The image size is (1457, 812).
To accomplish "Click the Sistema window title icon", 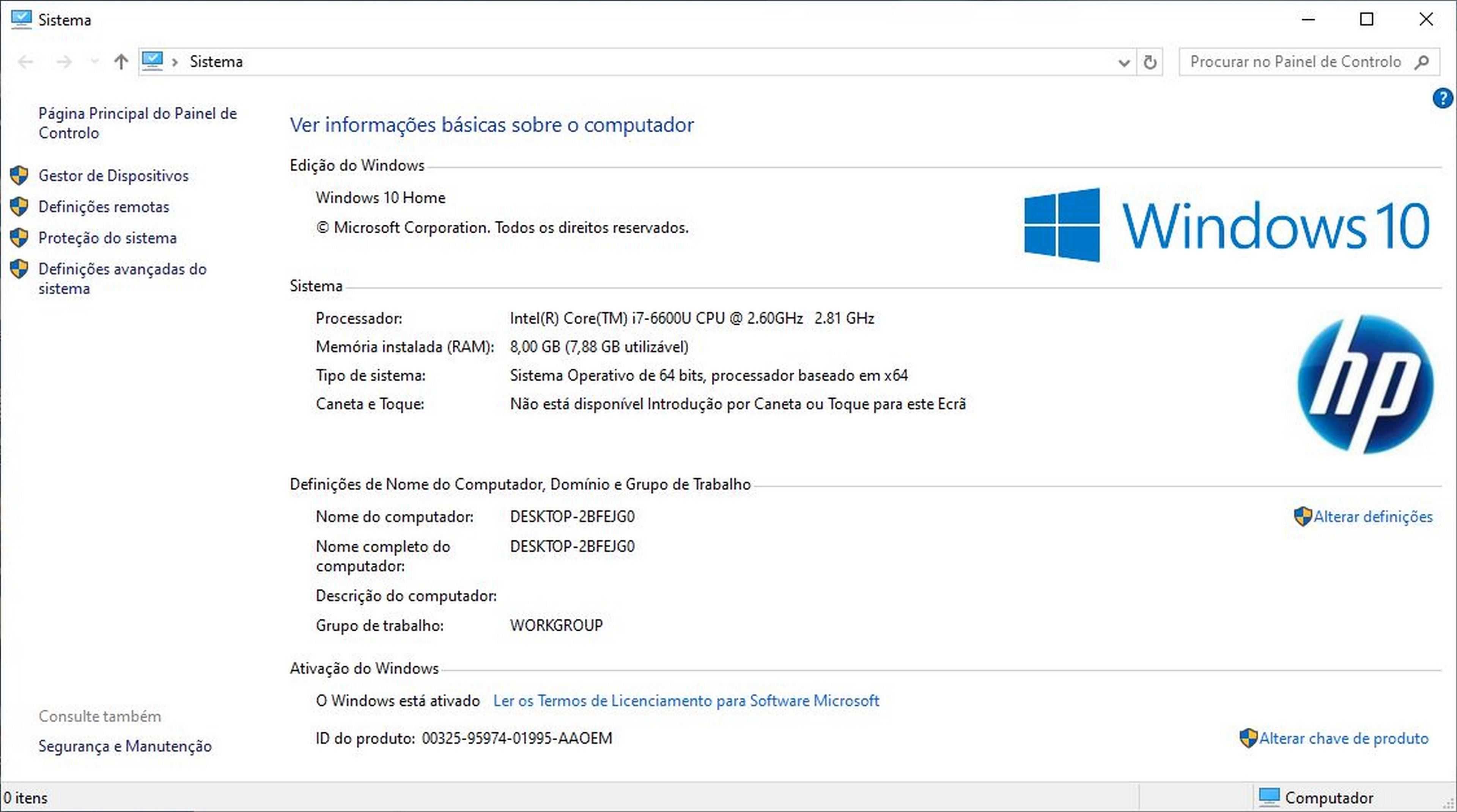I will [21, 19].
